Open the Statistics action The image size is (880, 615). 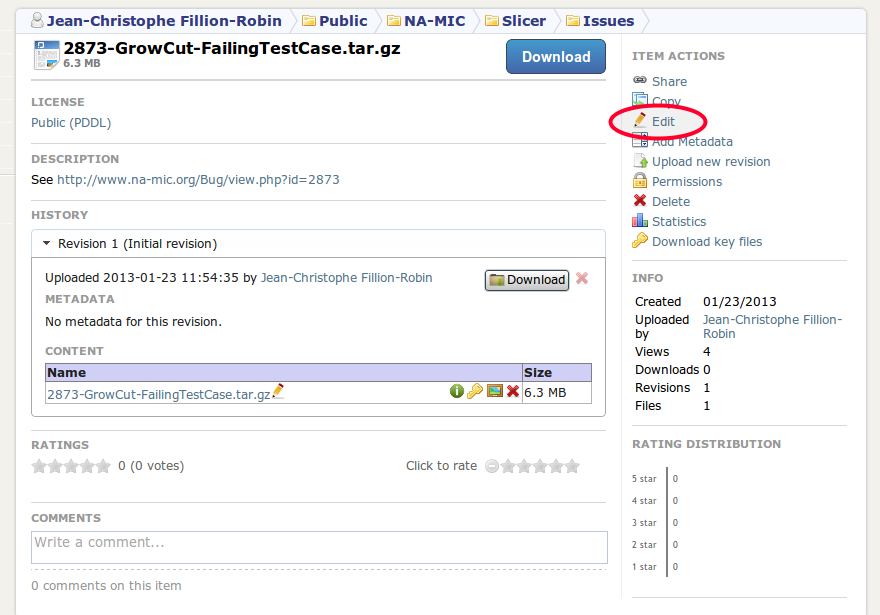(678, 221)
